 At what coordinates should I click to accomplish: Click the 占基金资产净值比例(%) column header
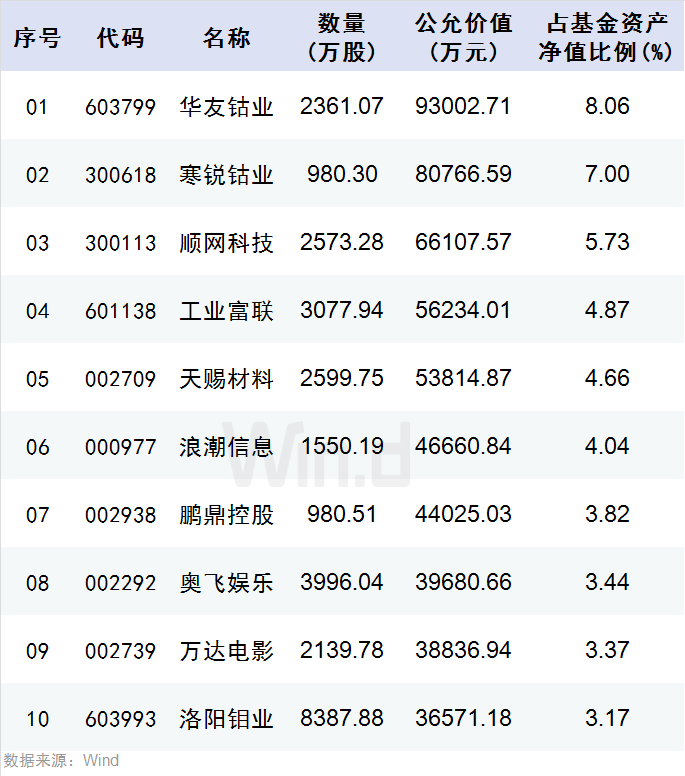[x=606, y=38]
